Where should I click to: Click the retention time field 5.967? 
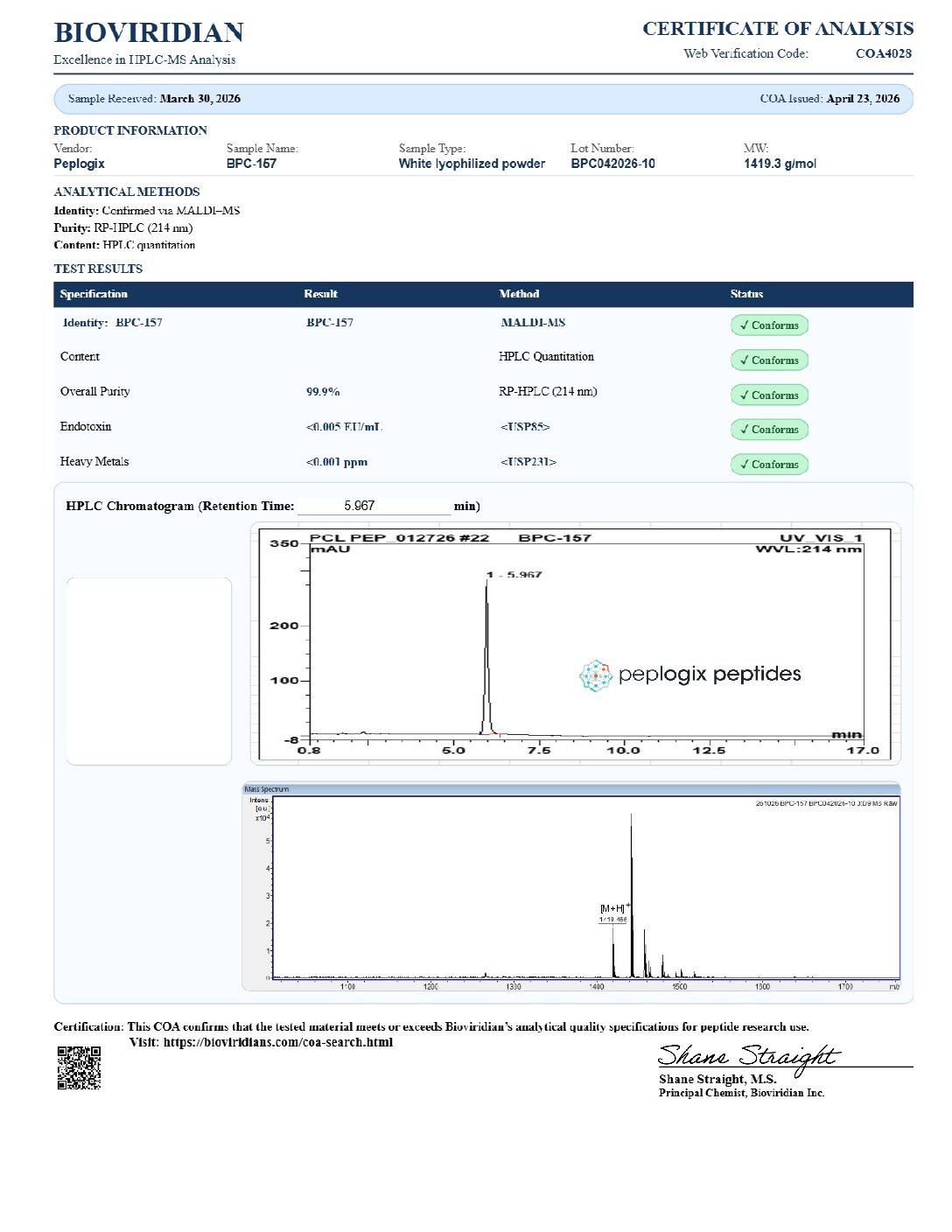click(x=374, y=506)
